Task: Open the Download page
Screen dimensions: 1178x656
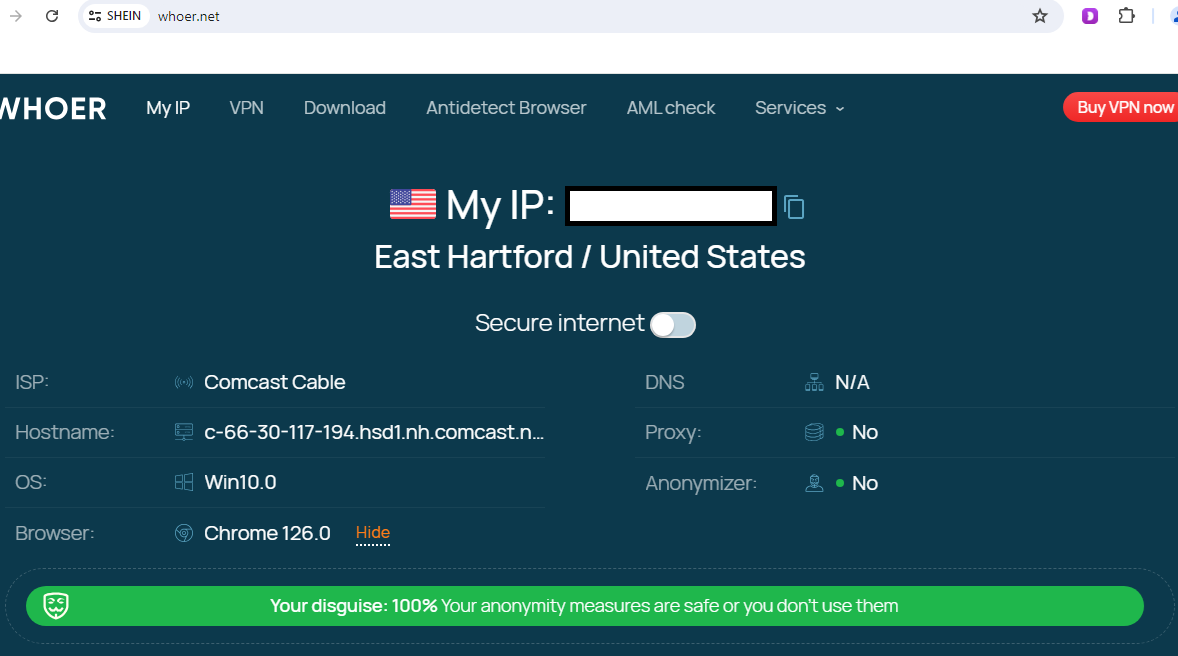Action: pos(344,108)
